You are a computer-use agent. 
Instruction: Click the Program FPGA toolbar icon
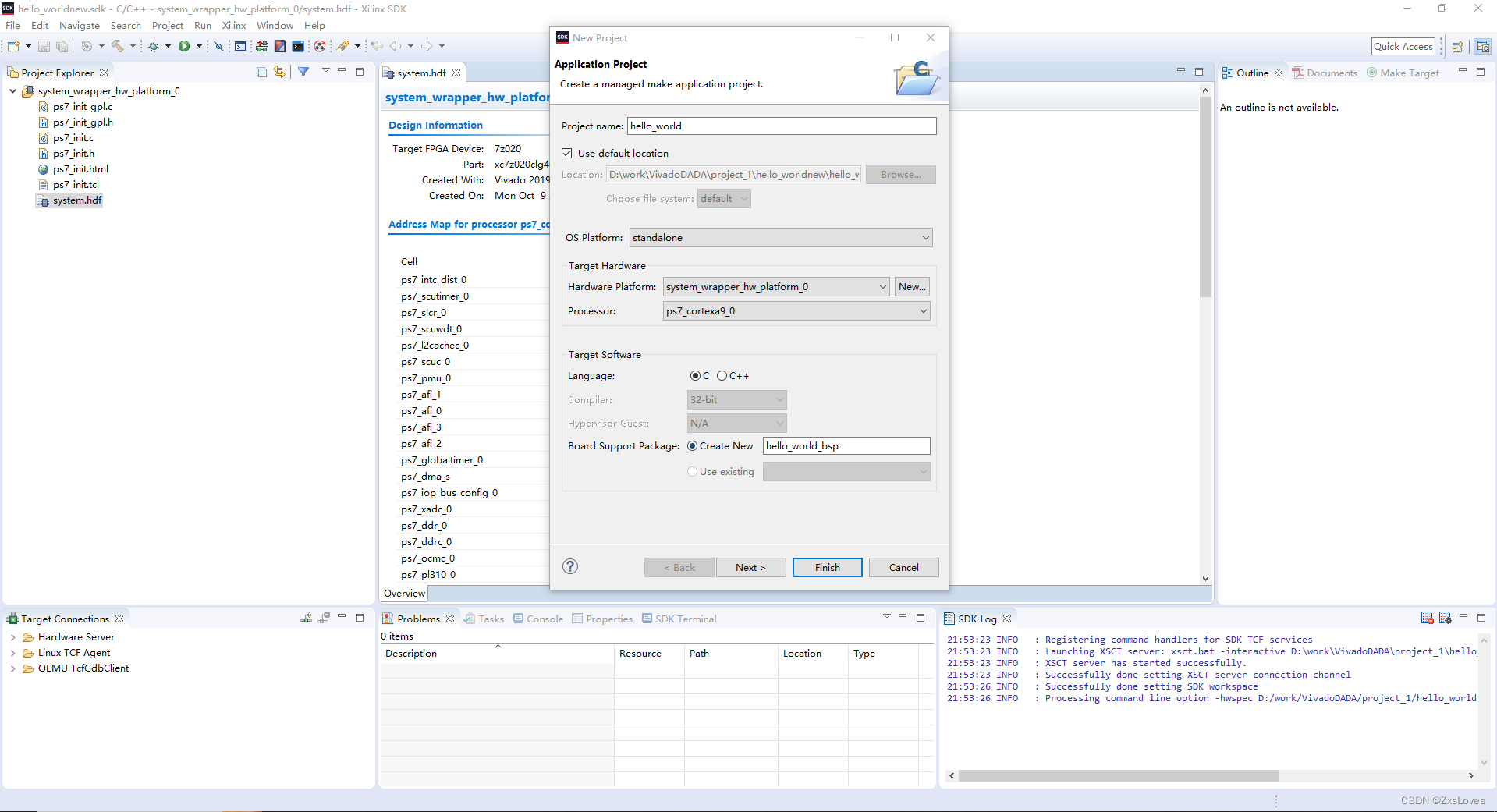[x=261, y=46]
